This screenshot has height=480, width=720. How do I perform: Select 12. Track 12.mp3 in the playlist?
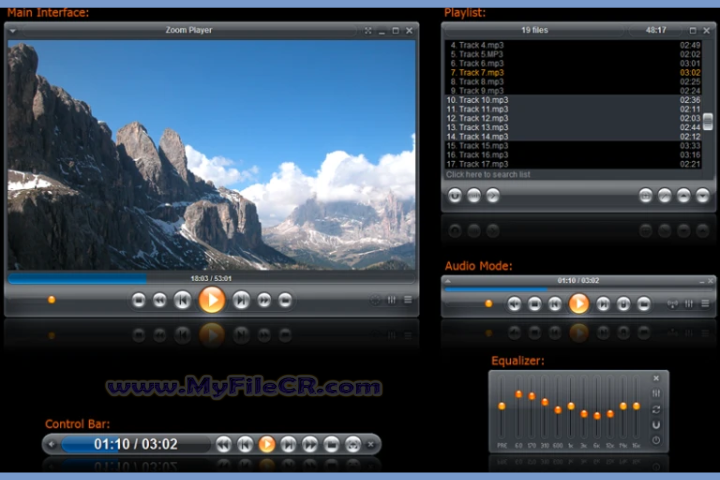(x=573, y=118)
